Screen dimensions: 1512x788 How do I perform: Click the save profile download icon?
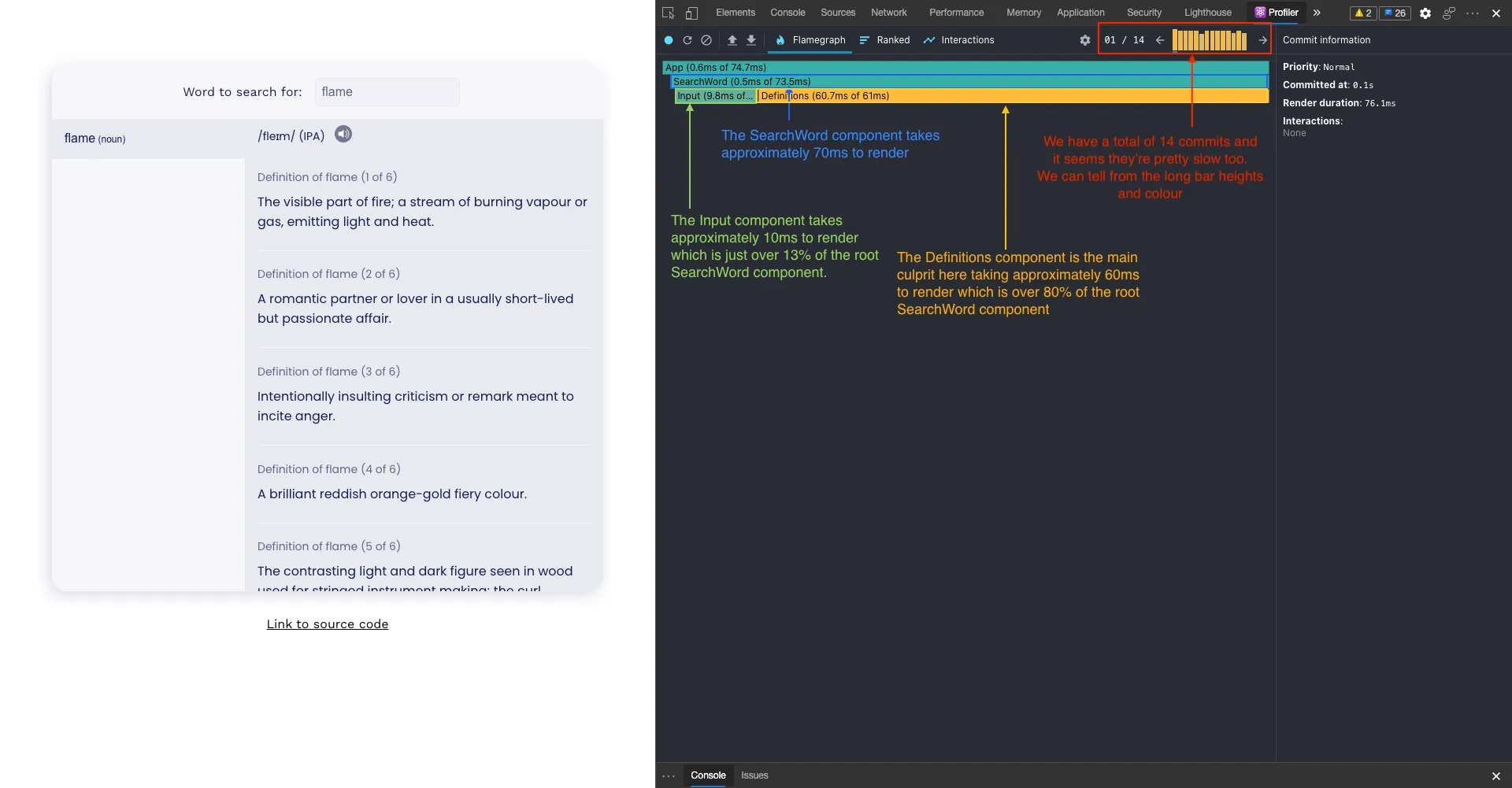[751, 40]
